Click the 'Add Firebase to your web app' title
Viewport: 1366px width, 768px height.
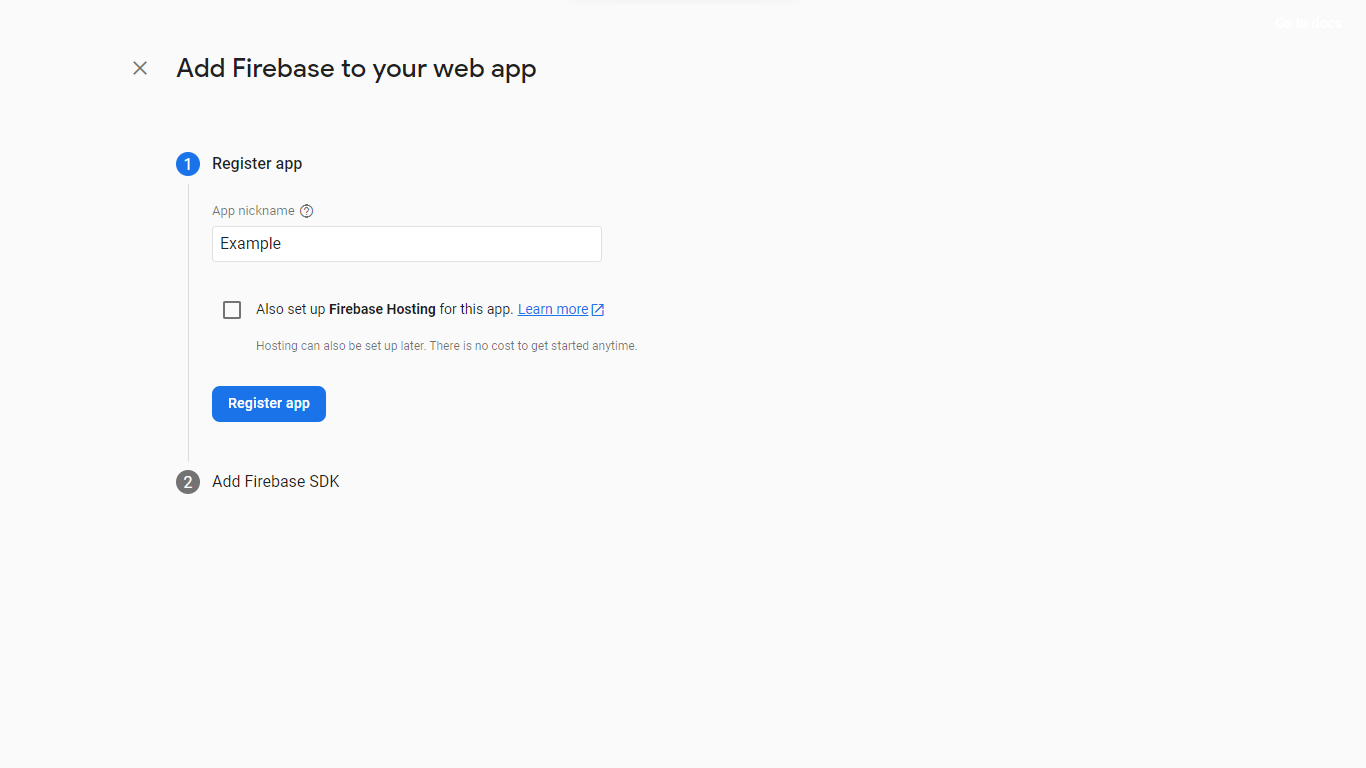[357, 68]
